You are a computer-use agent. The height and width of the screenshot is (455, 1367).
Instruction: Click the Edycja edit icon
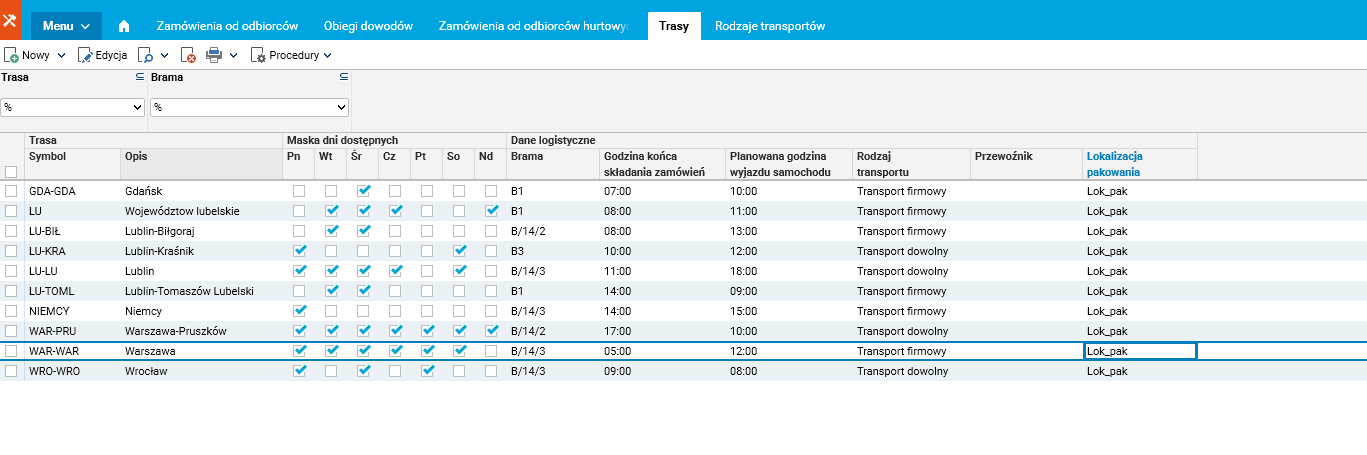pyautogui.click(x=85, y=56)
